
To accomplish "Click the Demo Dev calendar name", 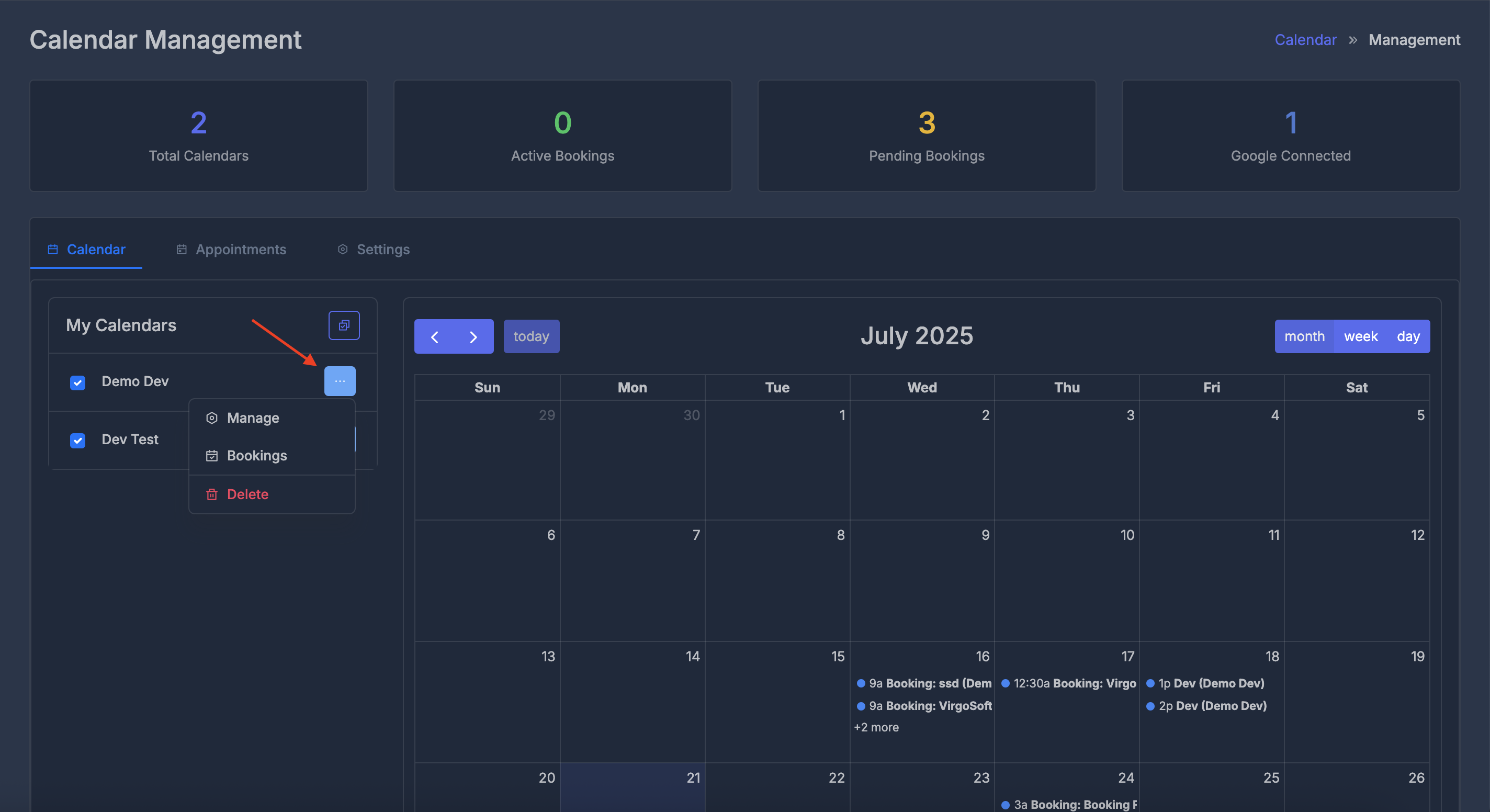I will point(135,381).
